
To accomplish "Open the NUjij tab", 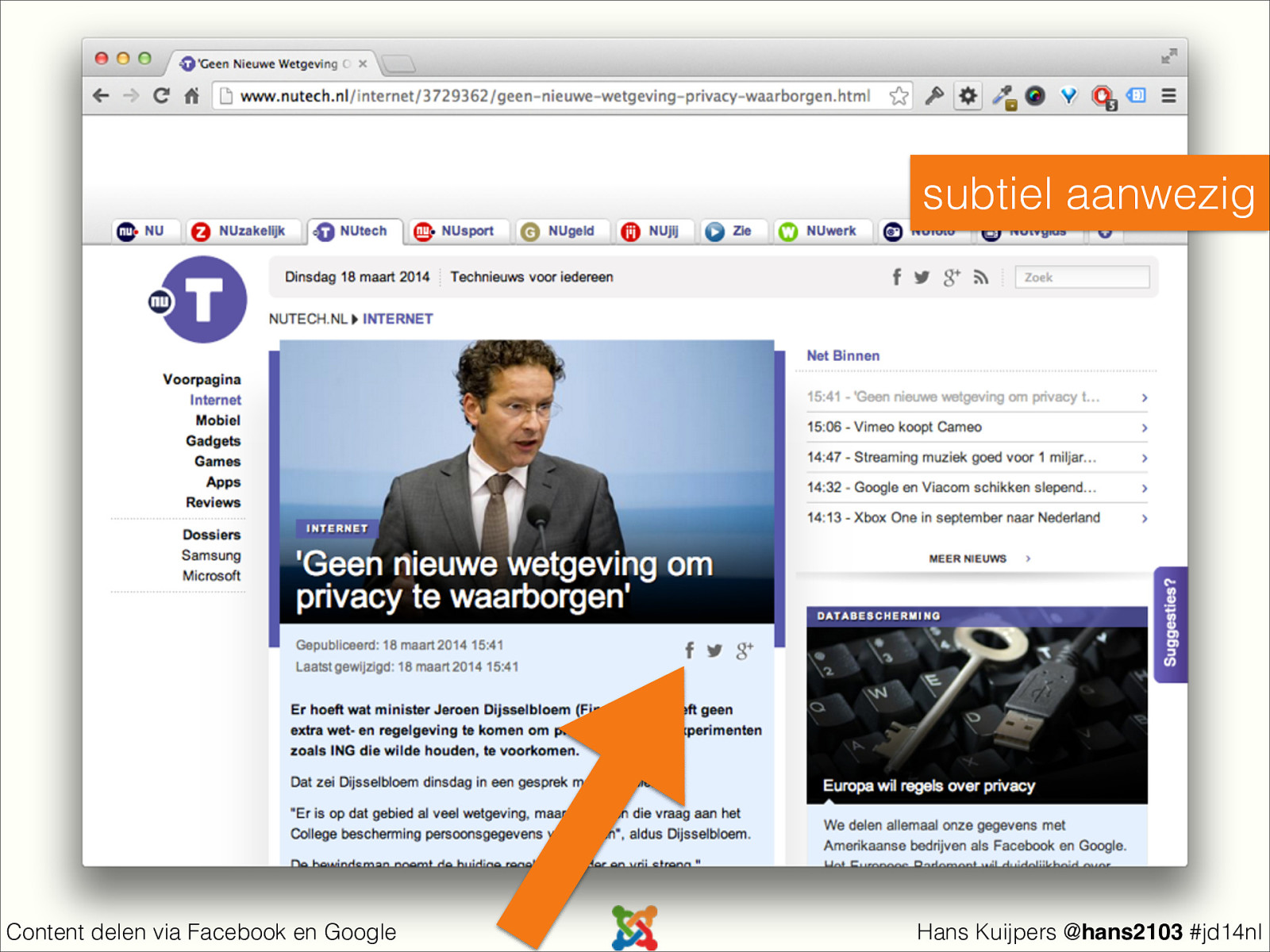I will click(656, 231).
